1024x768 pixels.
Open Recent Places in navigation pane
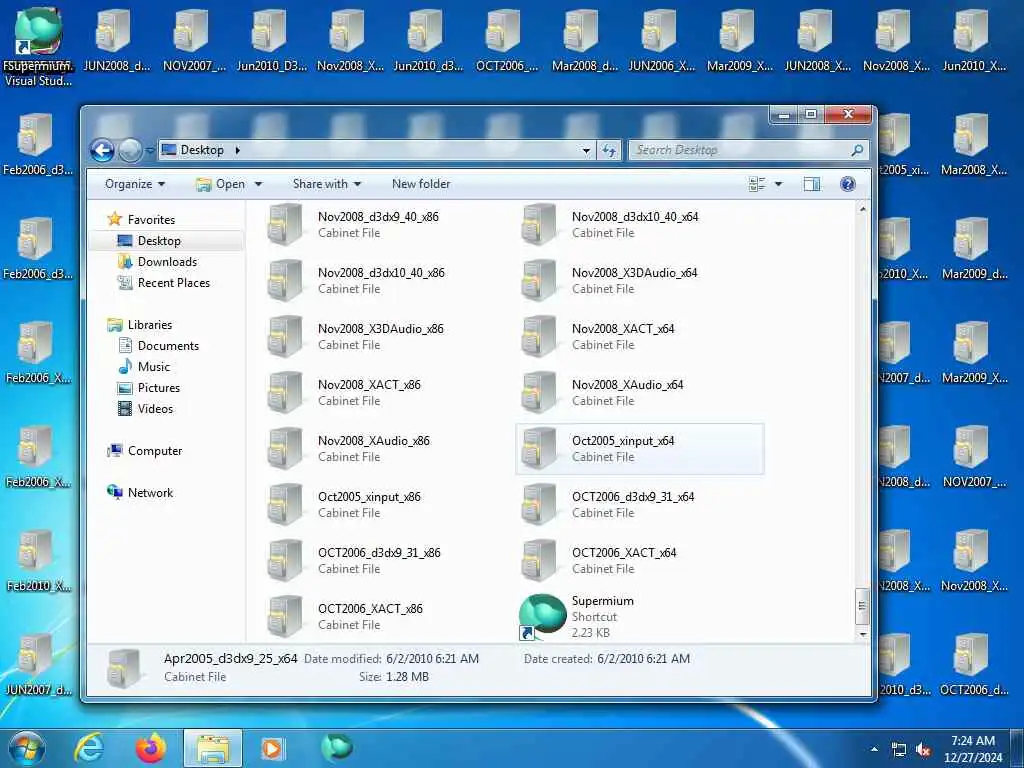(174, 283)
